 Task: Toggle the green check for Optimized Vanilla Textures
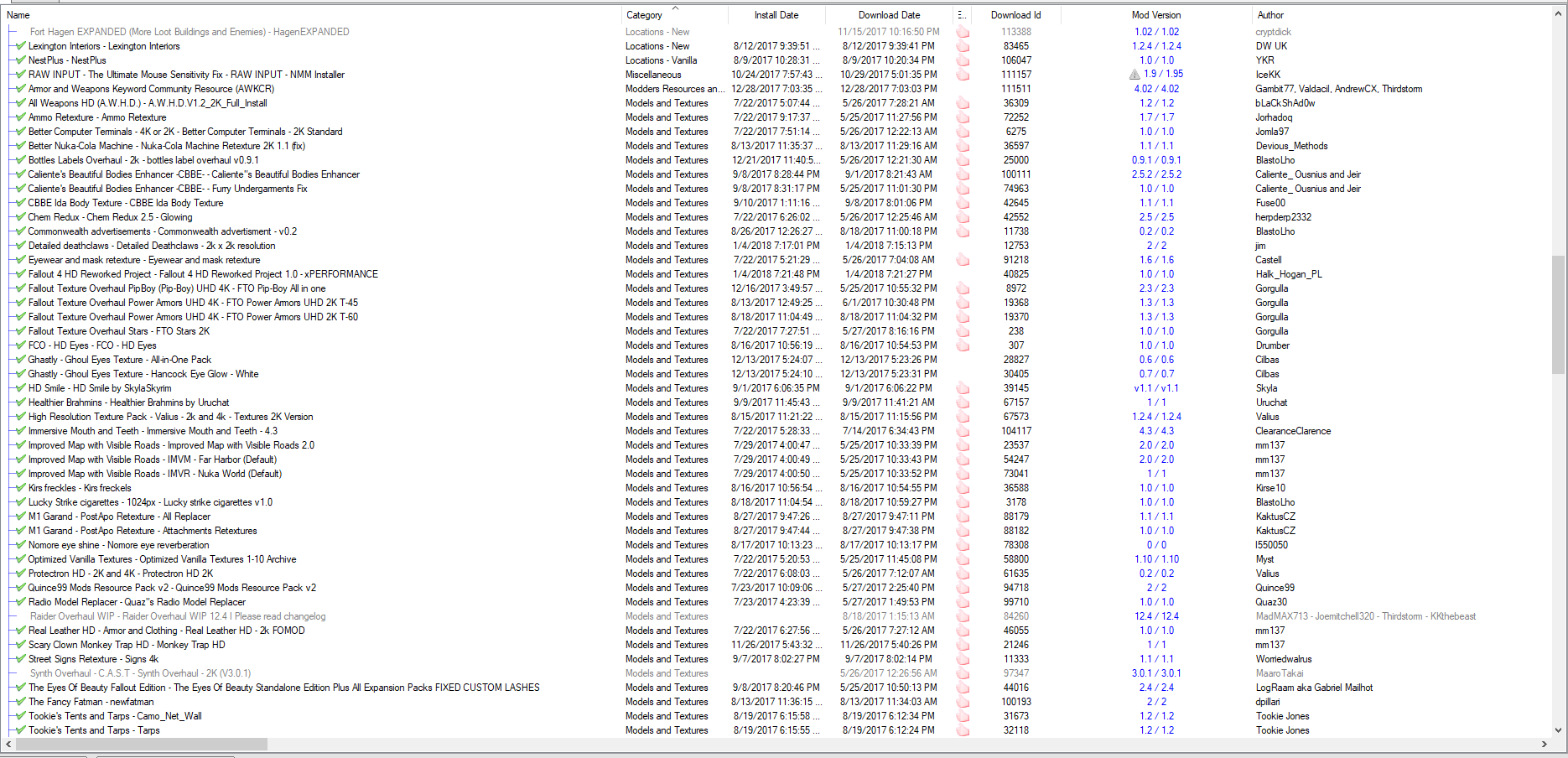coord(21,559)
